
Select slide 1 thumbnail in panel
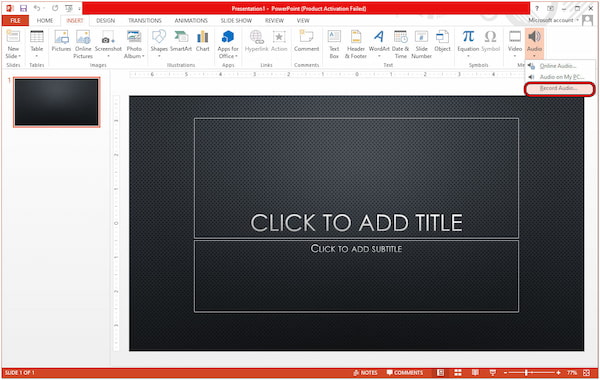(x=57, y=102)
